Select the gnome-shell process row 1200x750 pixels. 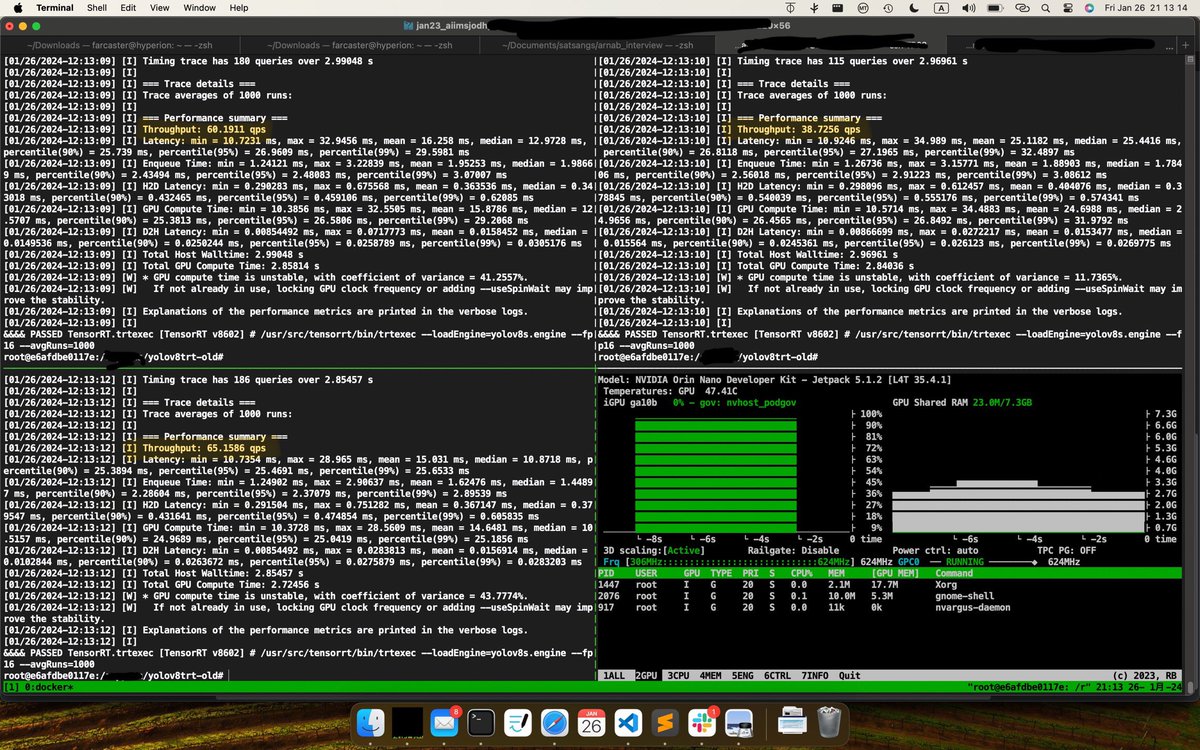889,596
